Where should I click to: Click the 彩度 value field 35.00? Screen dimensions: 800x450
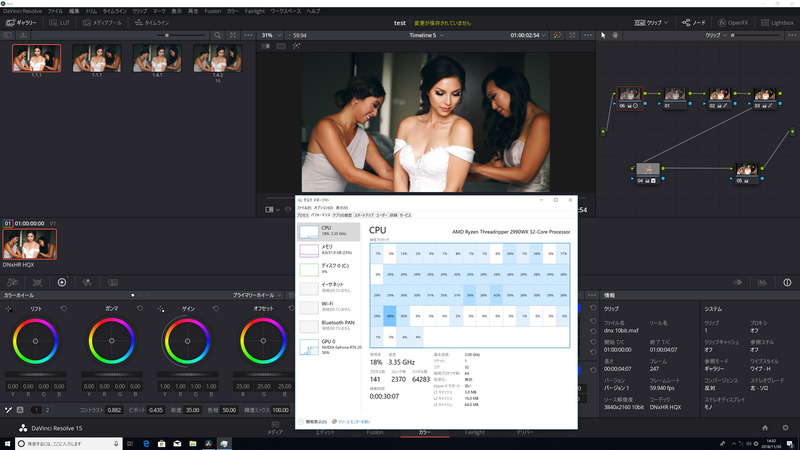click(192, 410)
